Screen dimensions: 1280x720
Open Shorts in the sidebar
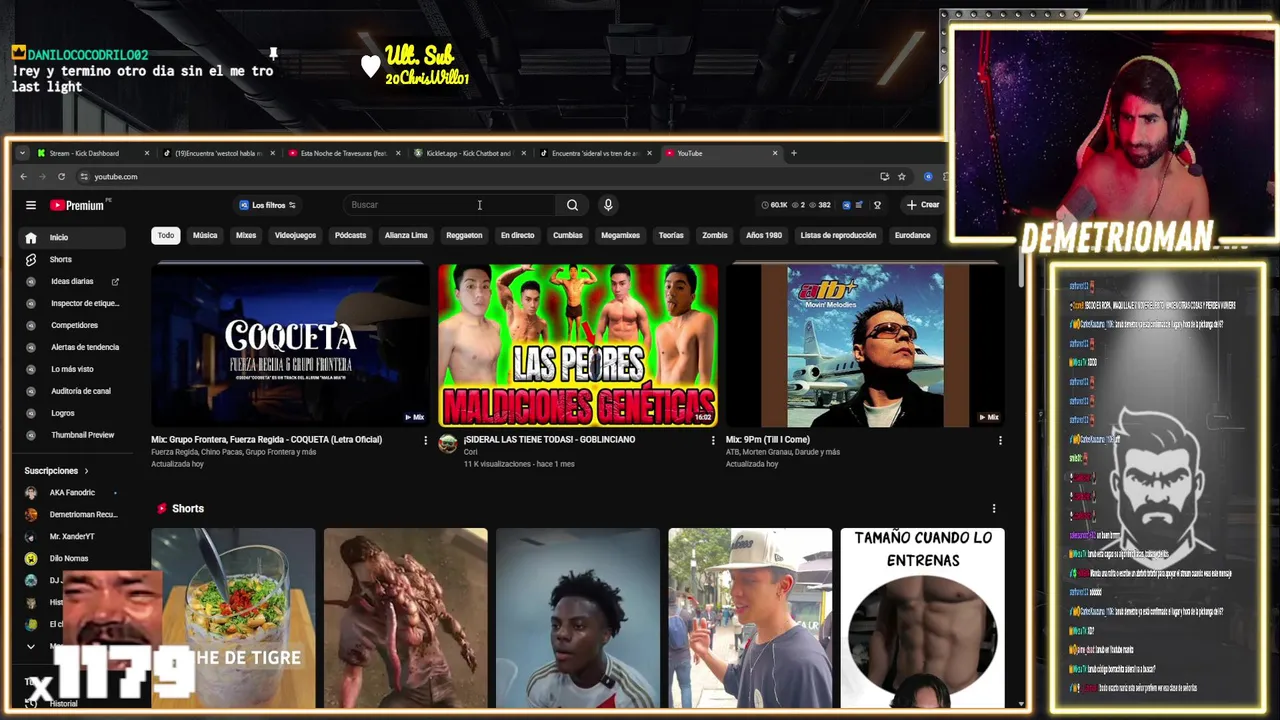[73, 259]
